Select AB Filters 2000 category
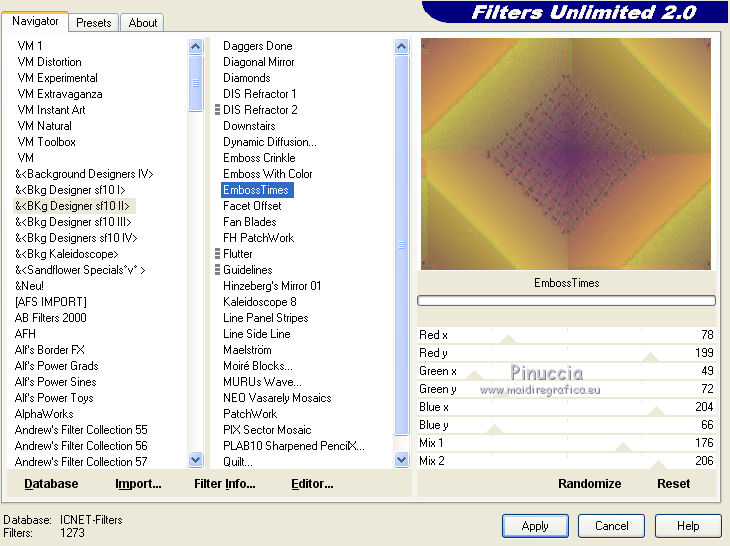Viewport: 730px width, 546px height. pyautogui.click(x=51, y=318)
